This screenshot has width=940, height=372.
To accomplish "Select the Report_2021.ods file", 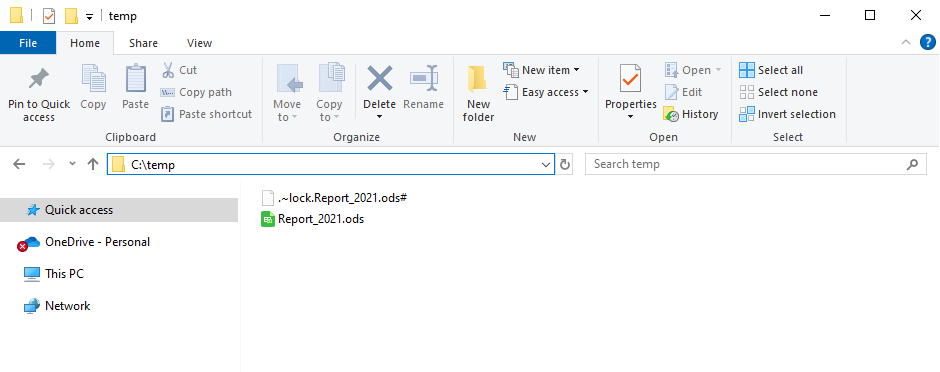I will point(313,219).
